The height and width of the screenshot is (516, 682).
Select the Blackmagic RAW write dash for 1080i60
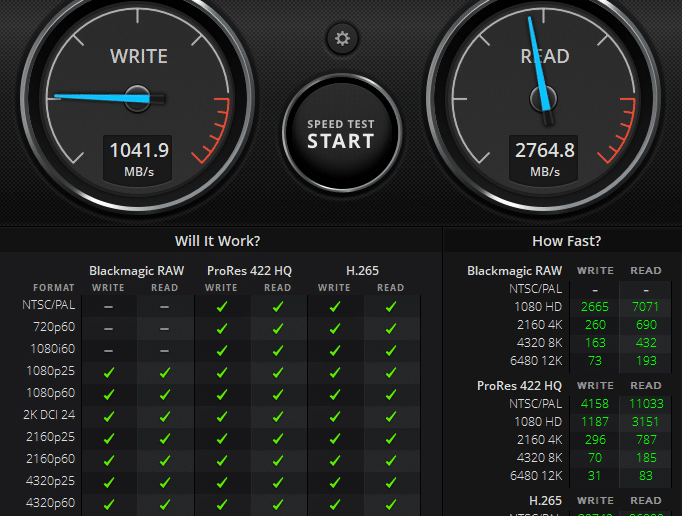pos(108,351)
